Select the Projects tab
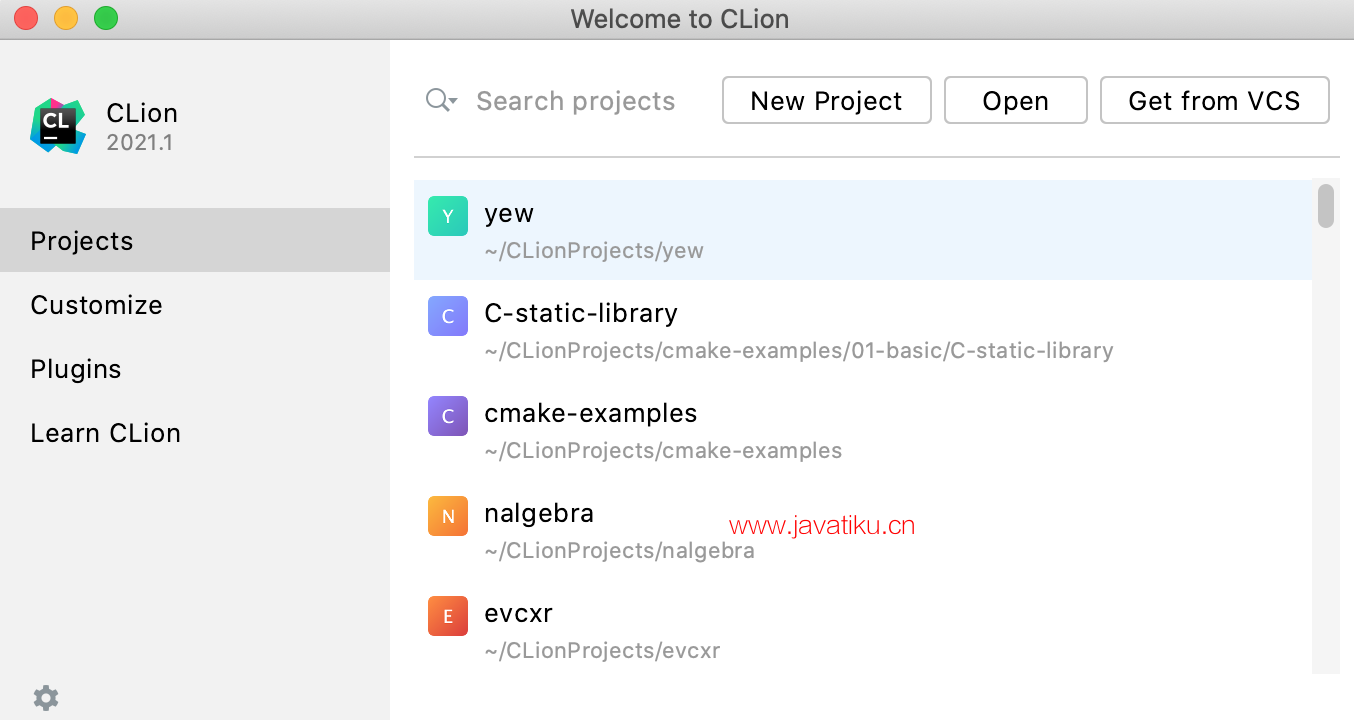Screen dimensions: 1354x720 point(195,240)
